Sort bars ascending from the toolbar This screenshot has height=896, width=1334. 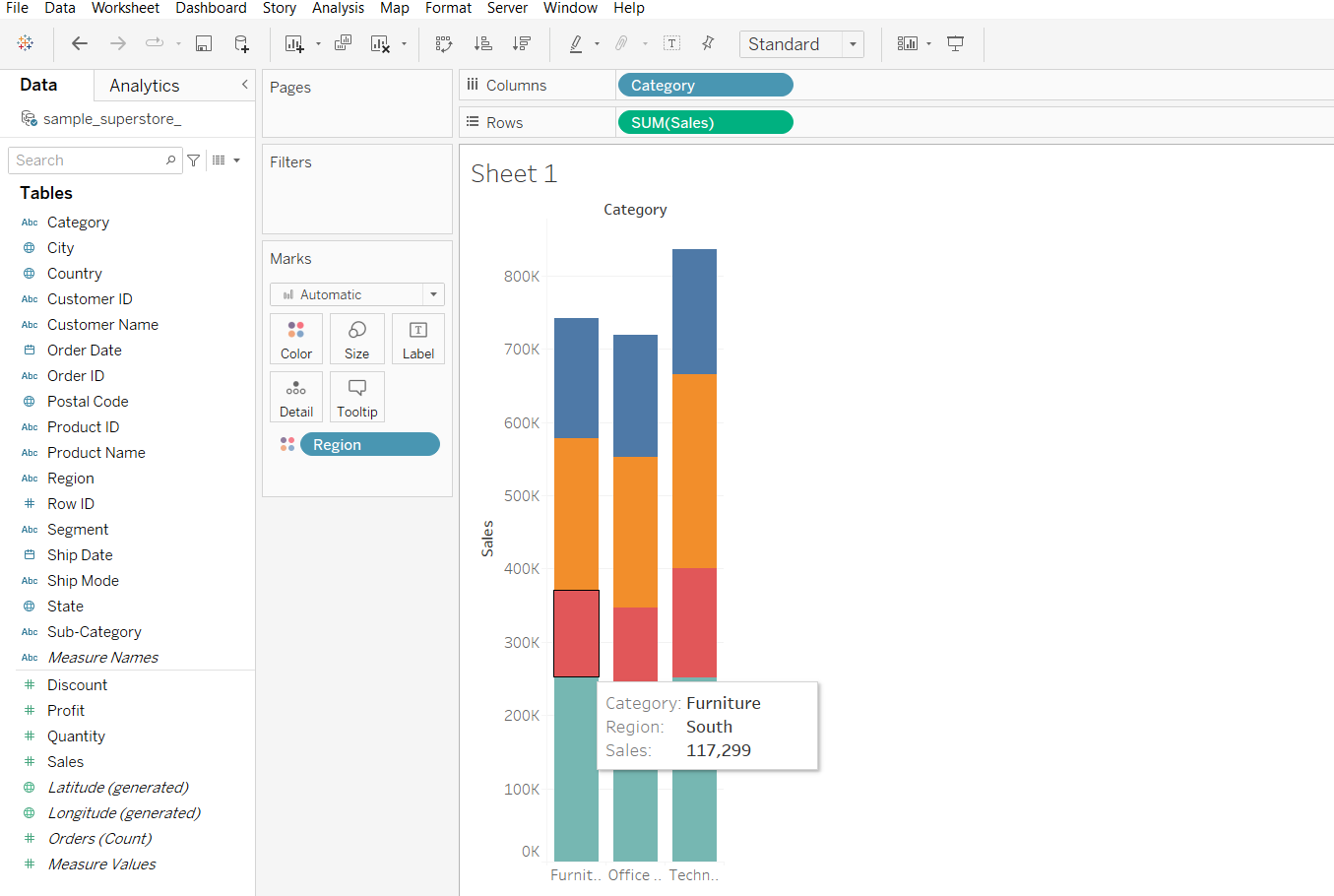(x=482, y=43)
